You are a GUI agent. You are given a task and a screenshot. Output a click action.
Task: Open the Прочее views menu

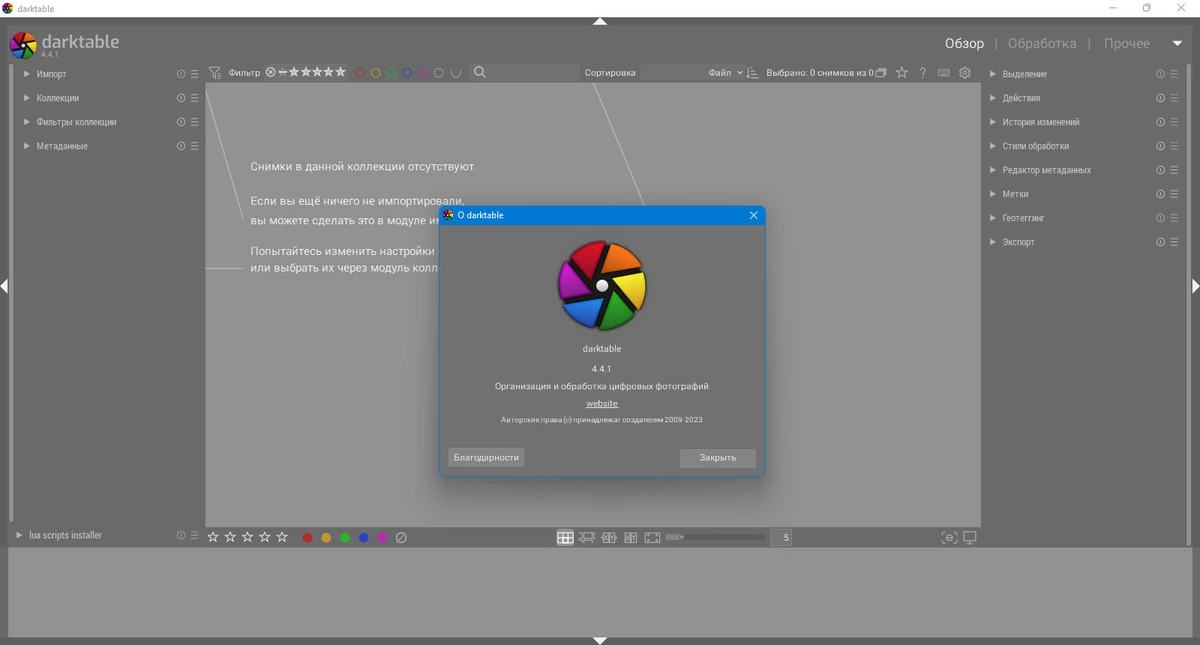1127,43
